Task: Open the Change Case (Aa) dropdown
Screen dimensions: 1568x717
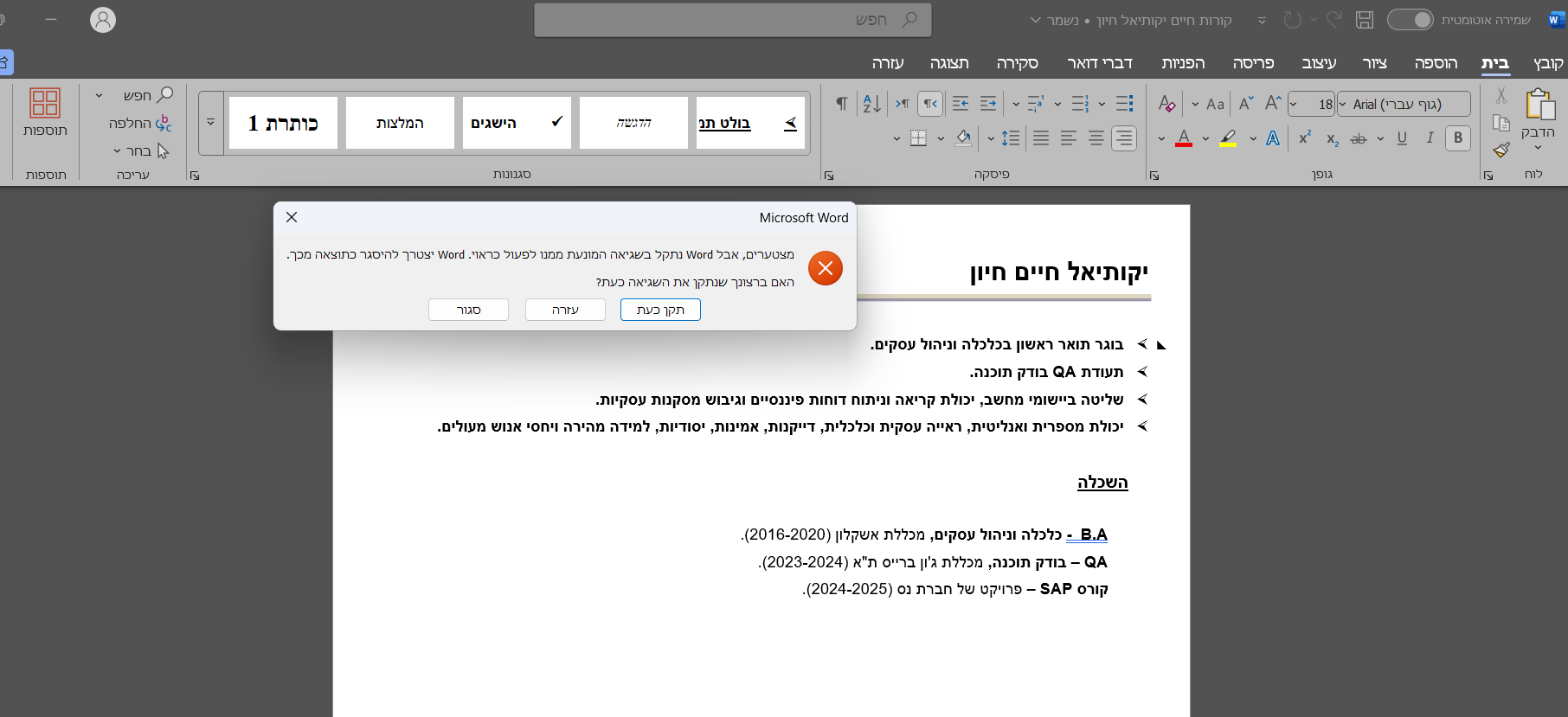Action: click(1207, 104)
